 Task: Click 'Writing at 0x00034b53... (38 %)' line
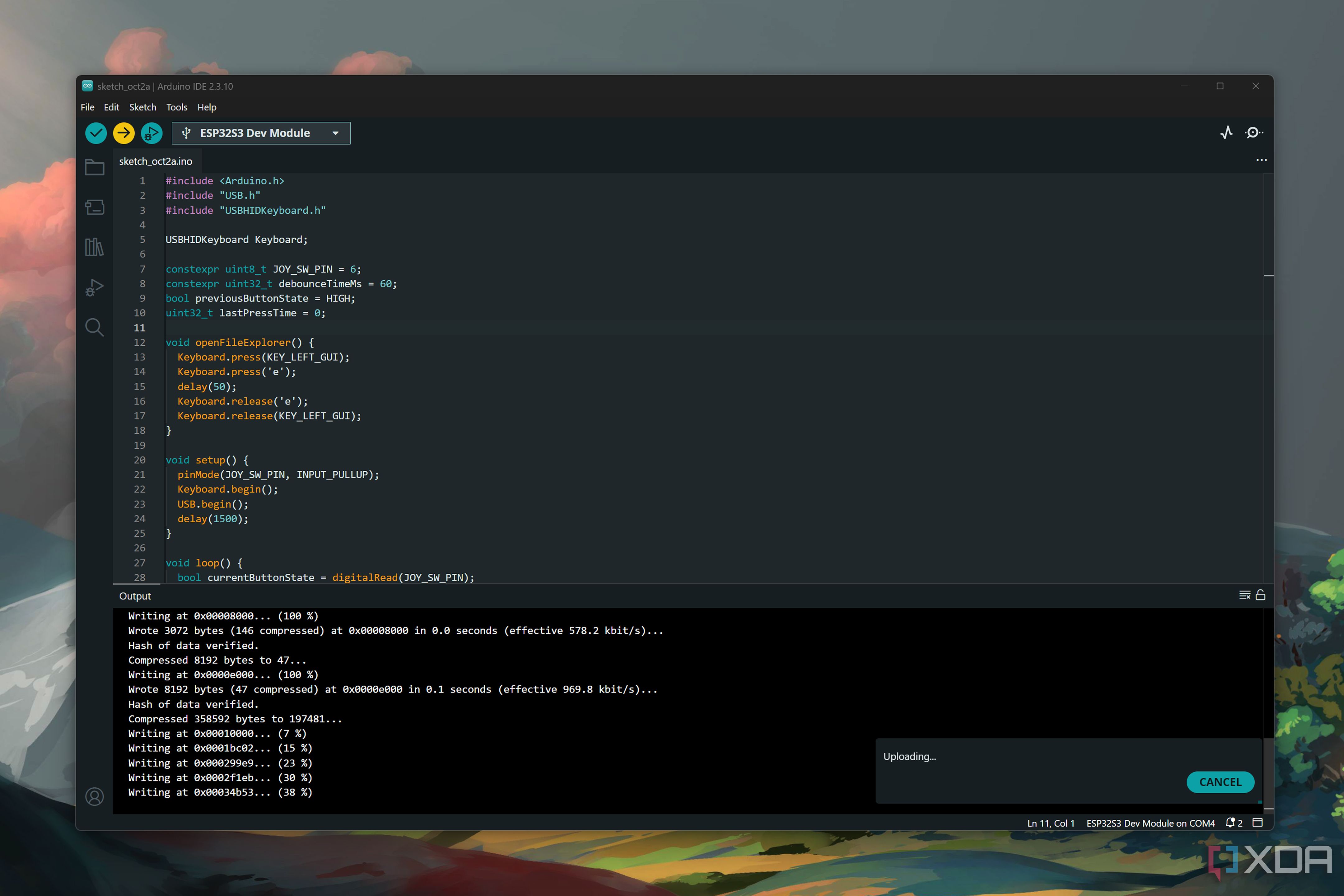pyautogui.click(x=220, y=792)
